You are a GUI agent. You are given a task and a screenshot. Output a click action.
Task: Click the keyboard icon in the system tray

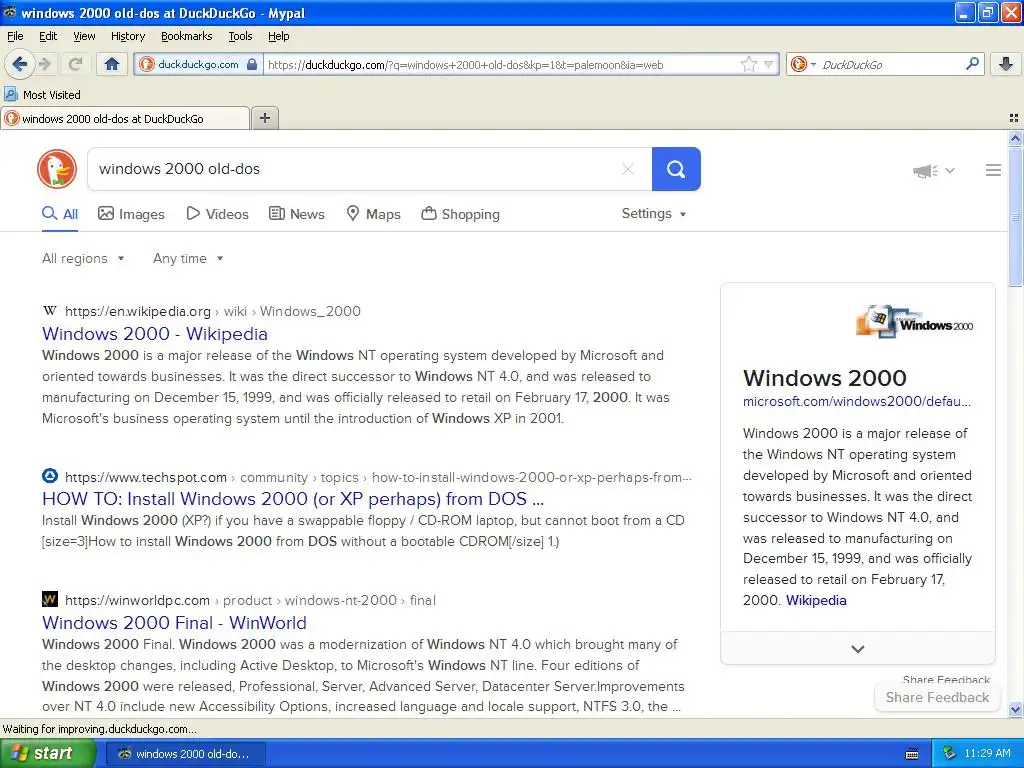point(912,754)
